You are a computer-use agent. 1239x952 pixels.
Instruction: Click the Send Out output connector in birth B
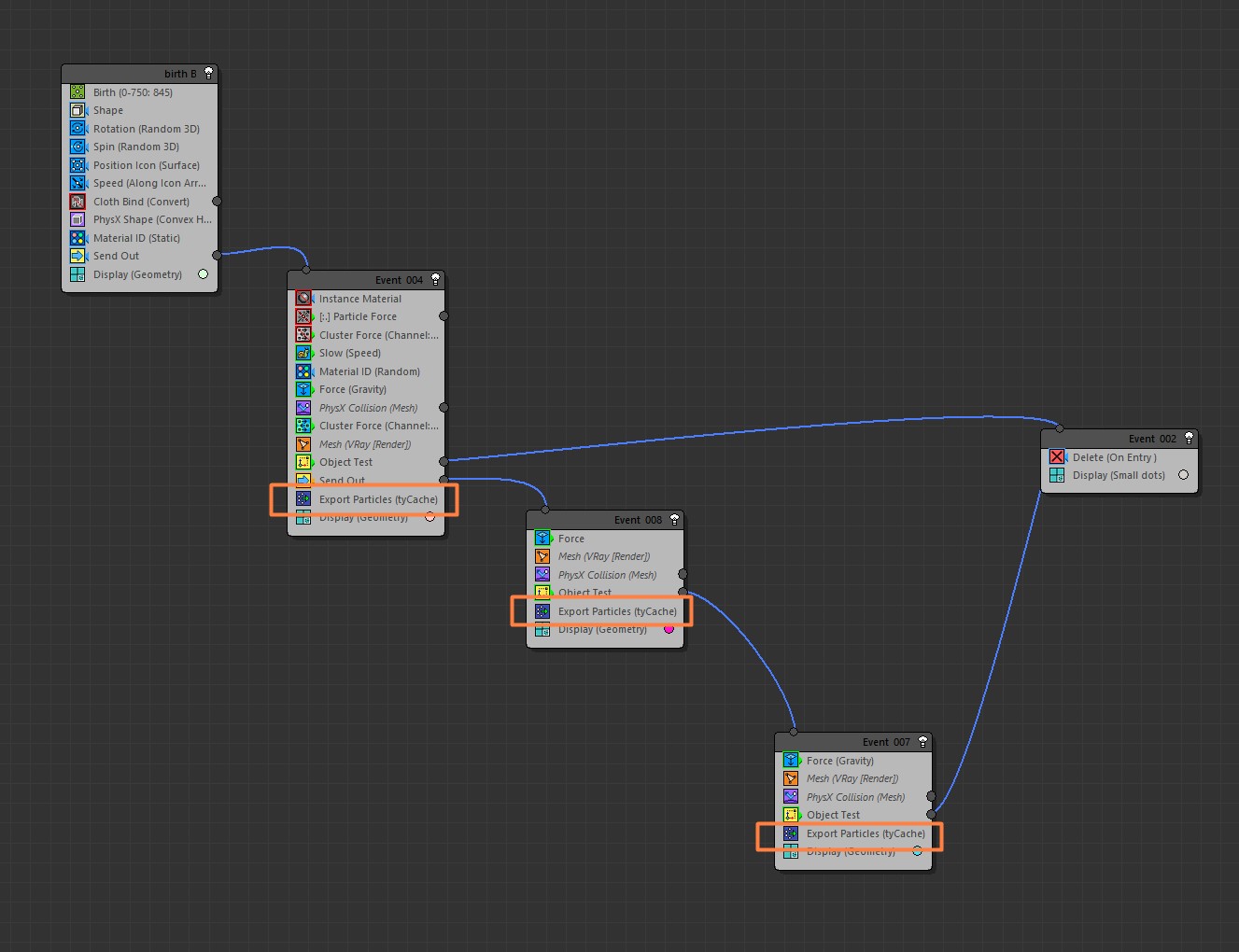pyautogui.click(x=218, y=255)
